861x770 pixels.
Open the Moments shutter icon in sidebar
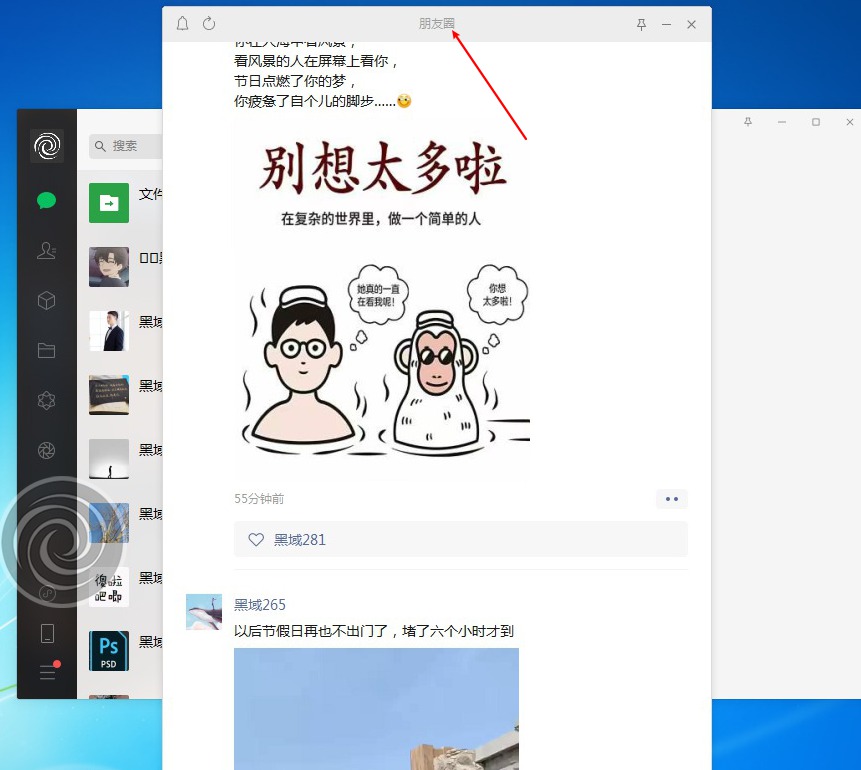pos(47,450)
